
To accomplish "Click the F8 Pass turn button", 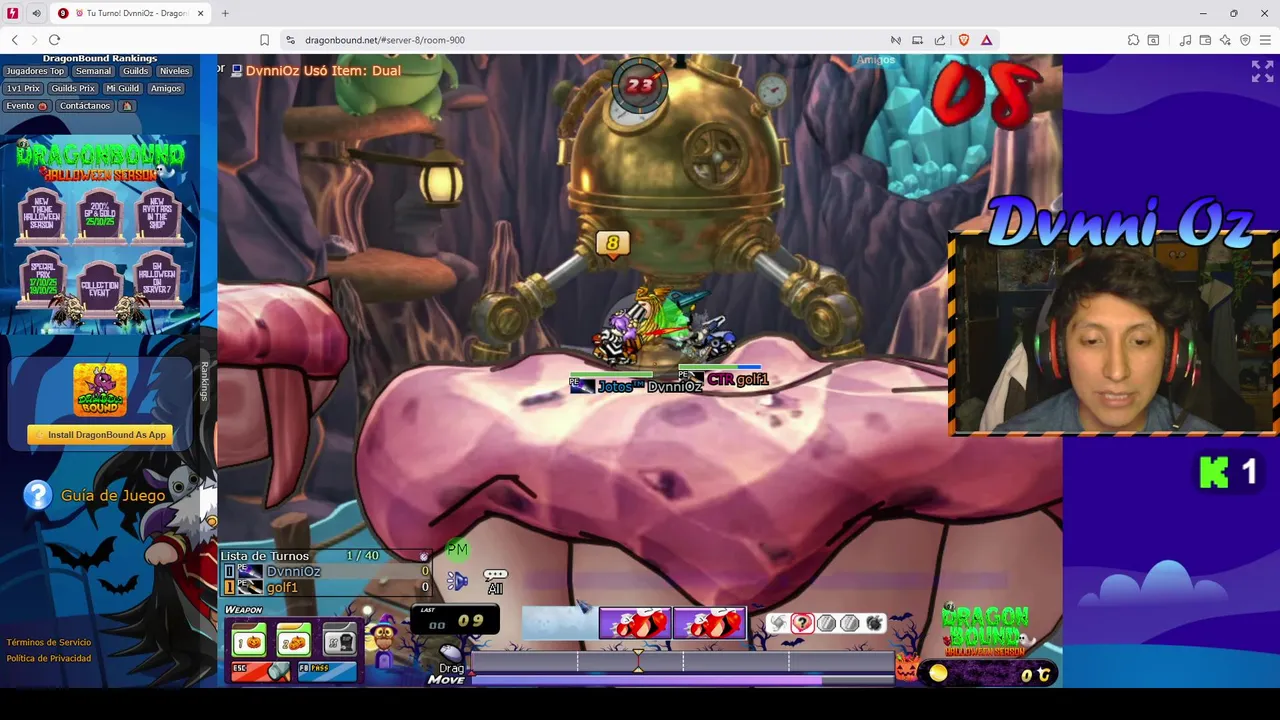I will pyautogui.click(x=326, y=672).
